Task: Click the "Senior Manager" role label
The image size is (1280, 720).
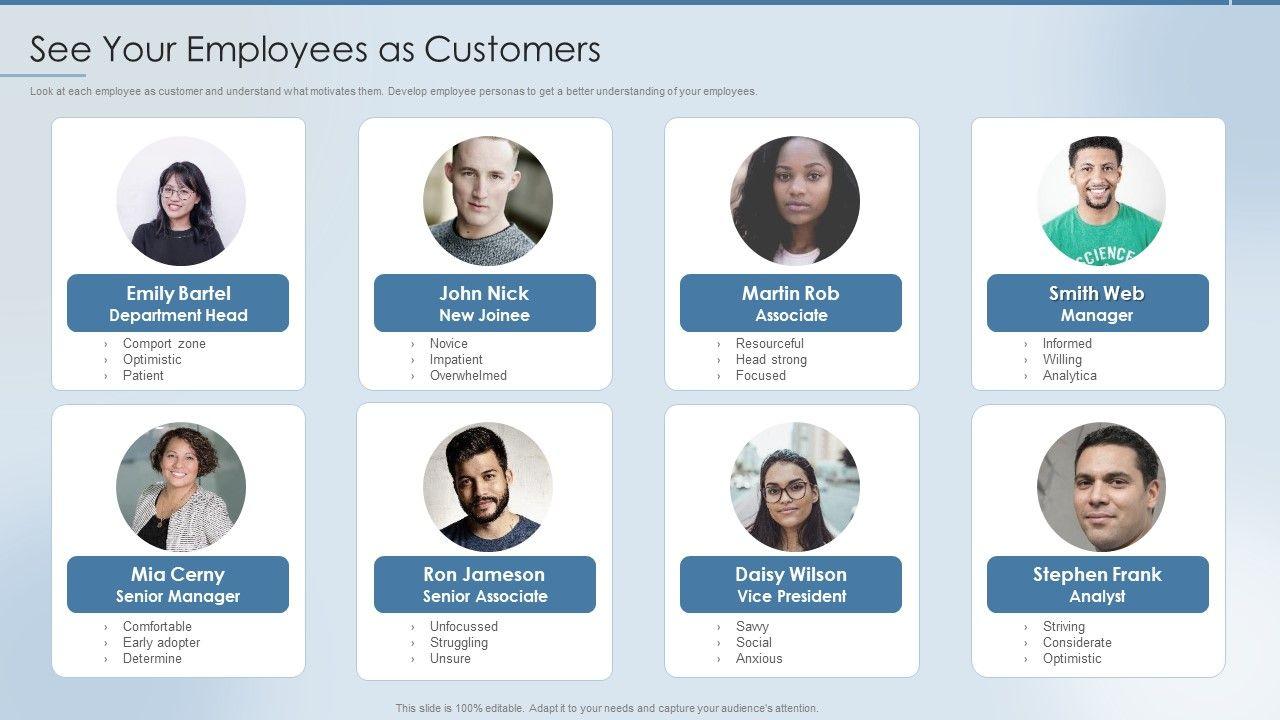Action: click(178, 596)
